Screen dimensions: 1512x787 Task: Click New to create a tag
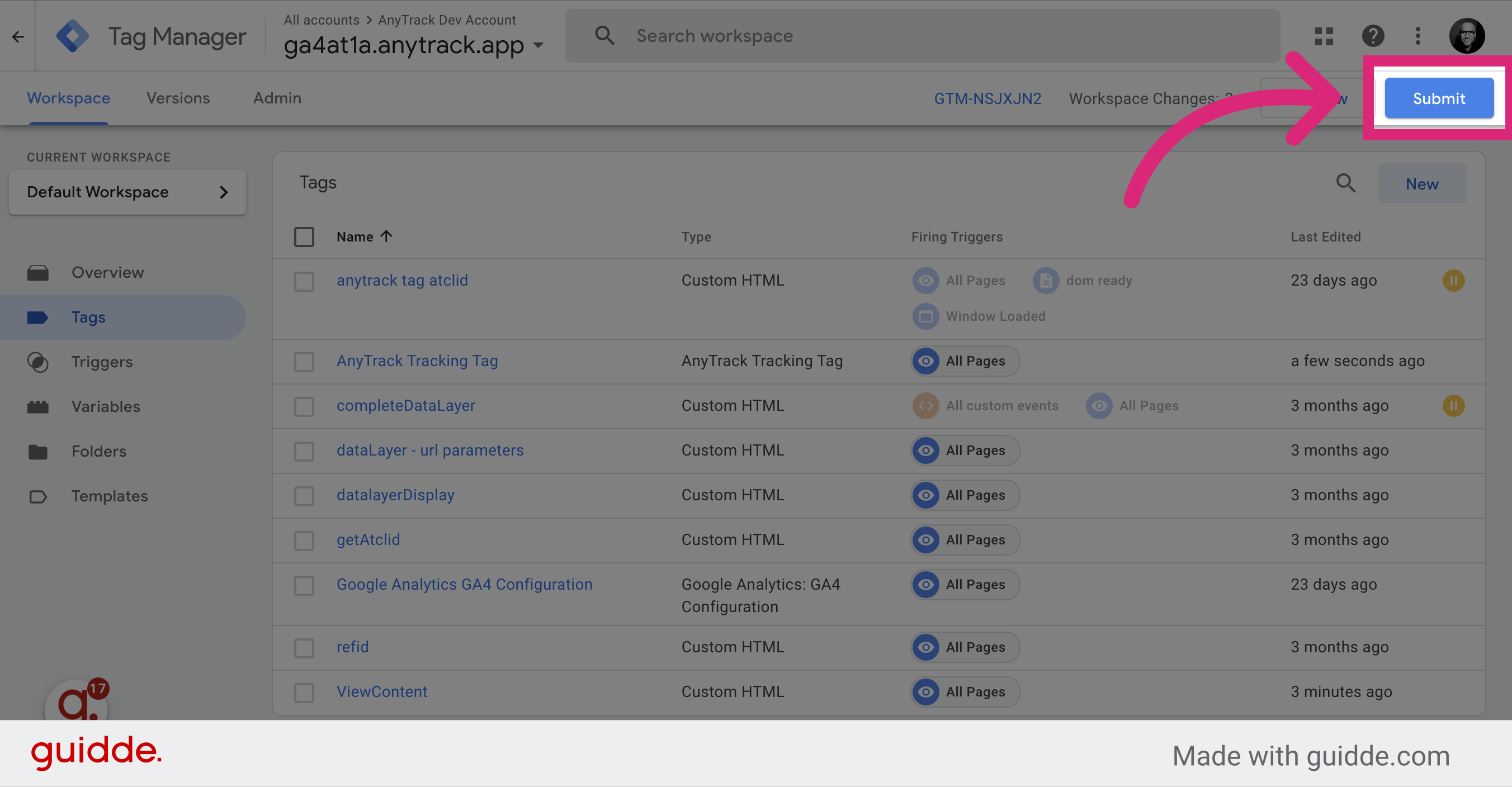1421,183
